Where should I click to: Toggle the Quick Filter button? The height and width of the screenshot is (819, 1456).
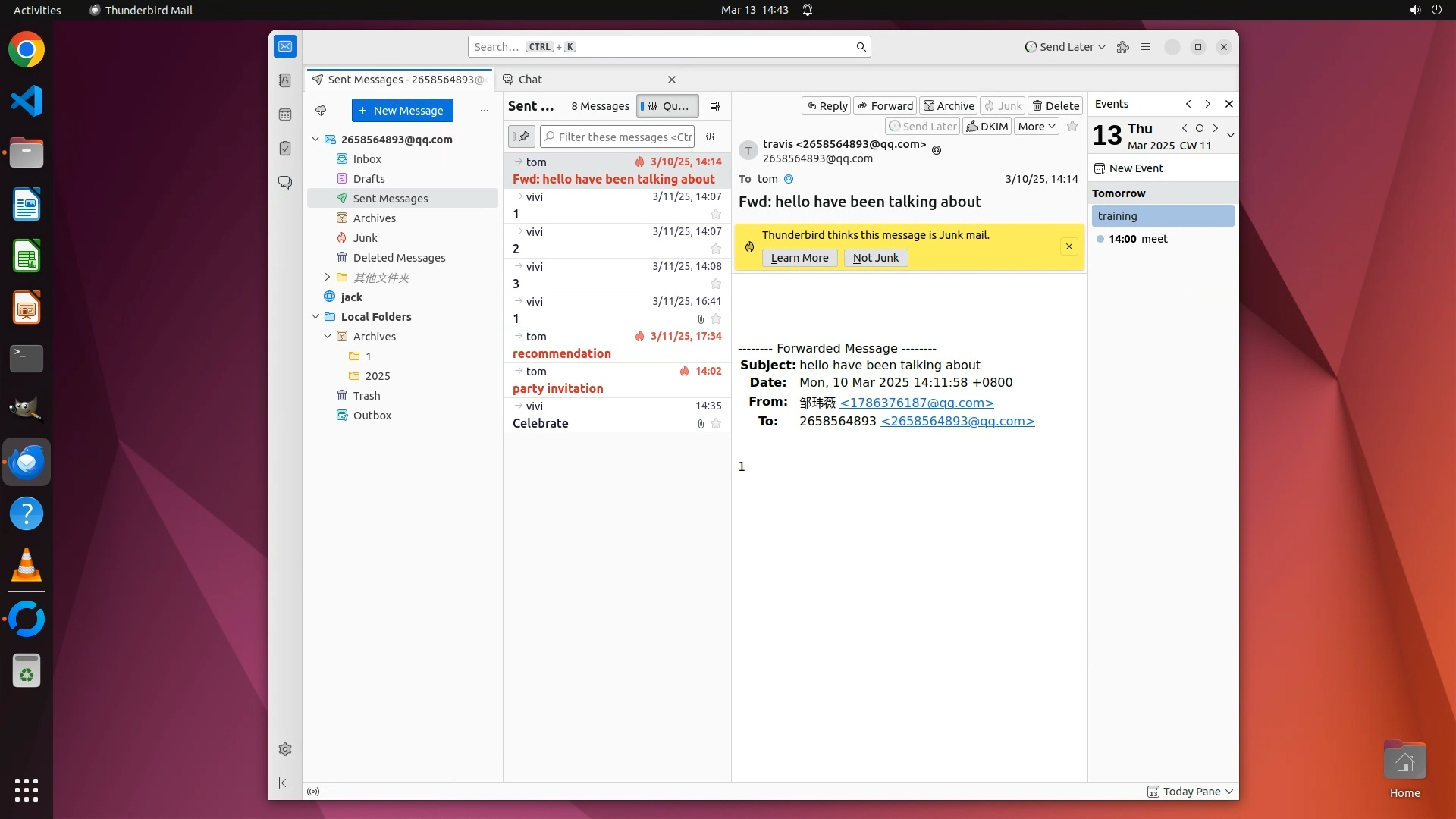pos(667,106)
